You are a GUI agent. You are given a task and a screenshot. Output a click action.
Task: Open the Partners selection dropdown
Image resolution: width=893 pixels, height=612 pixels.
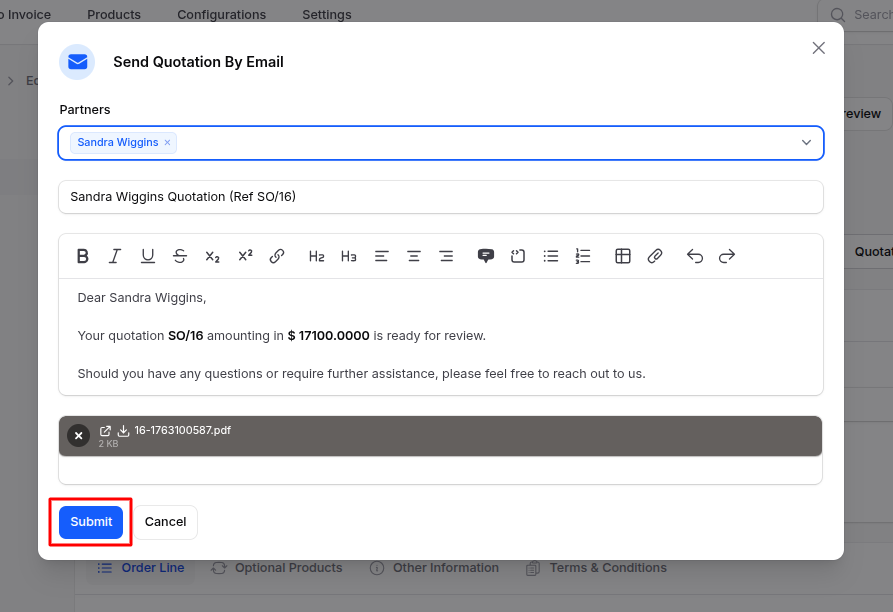[x=806, y=142]
